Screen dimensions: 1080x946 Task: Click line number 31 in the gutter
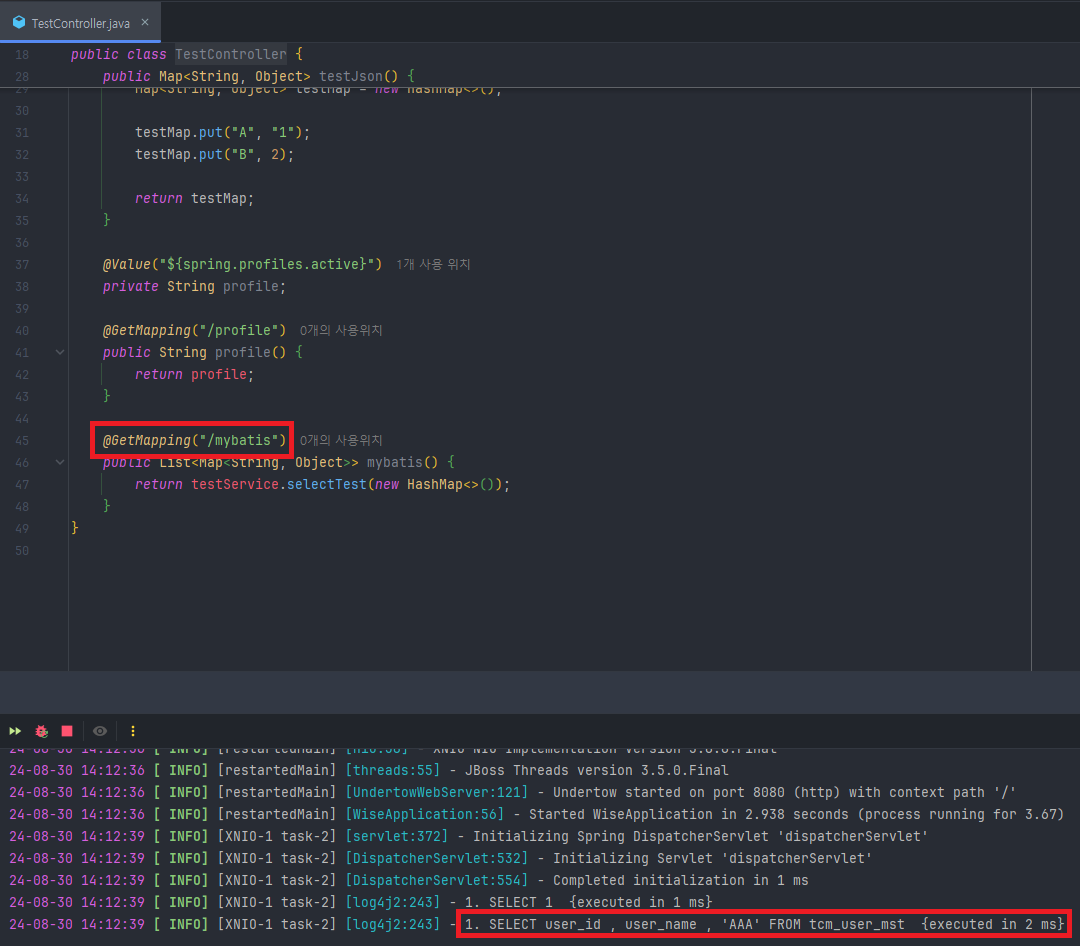[x=22, y=132]
